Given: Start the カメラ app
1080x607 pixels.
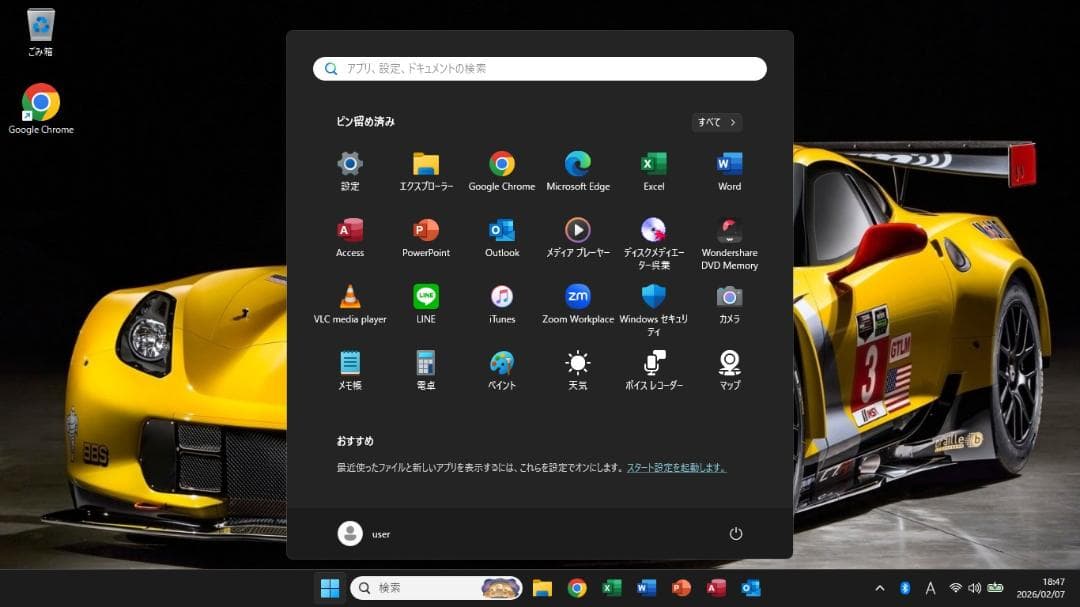Looking at the screenshot, I should click(x=729, y=297).
